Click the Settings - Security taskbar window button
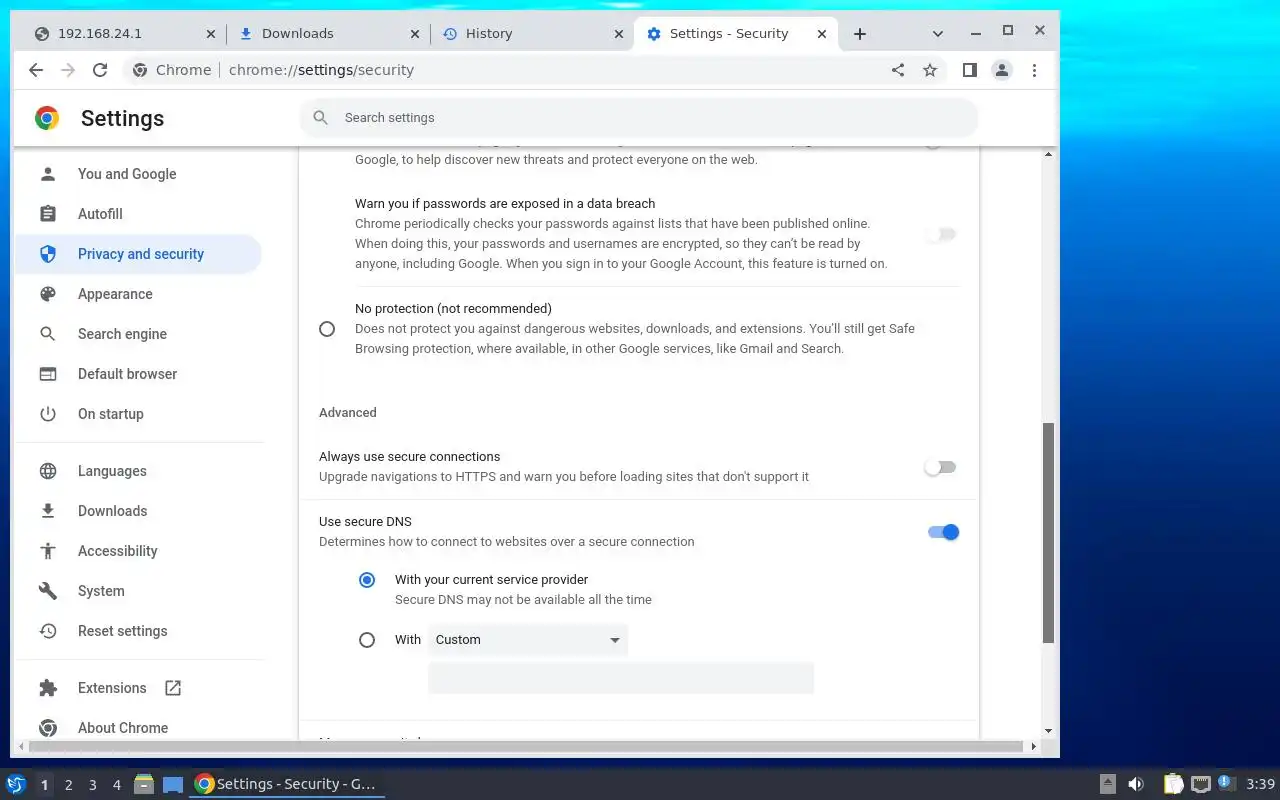 click(x=286, y=784)
